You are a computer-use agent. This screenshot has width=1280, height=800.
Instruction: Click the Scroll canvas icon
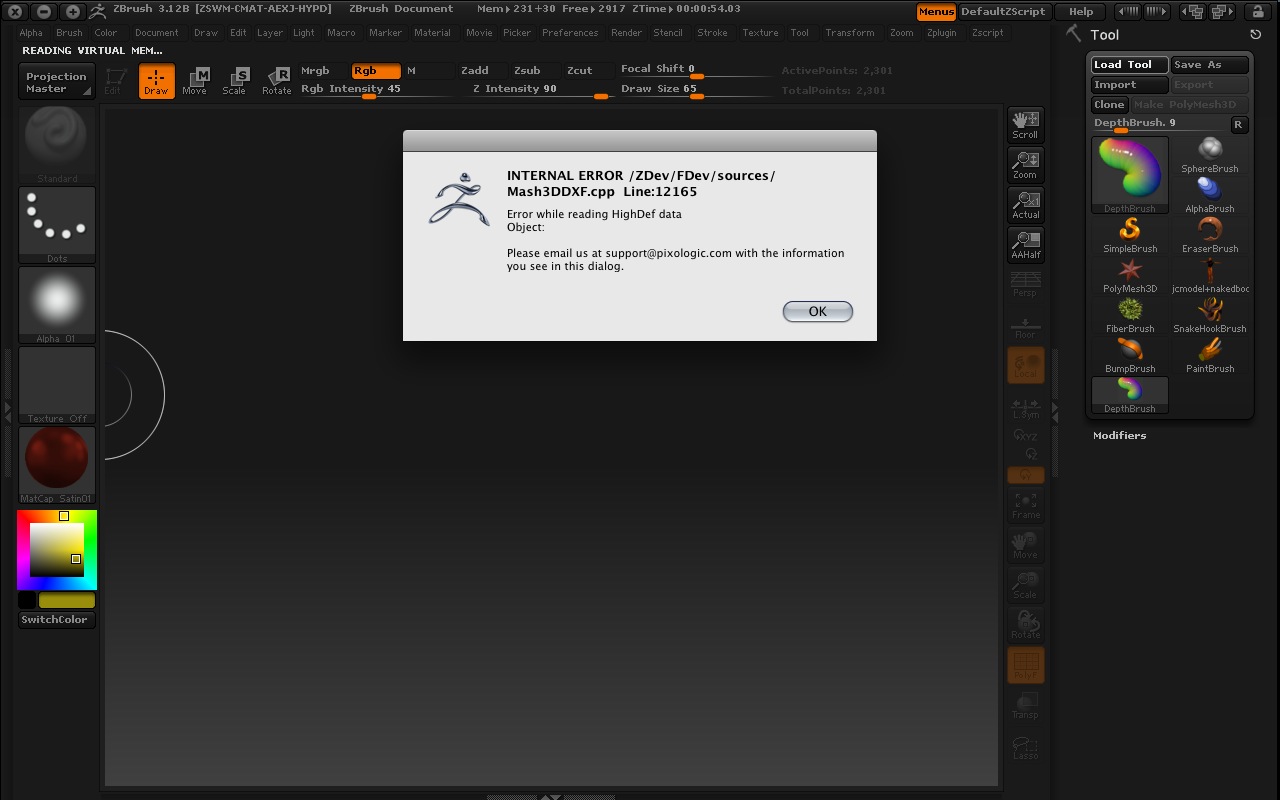click(1025, 124)
